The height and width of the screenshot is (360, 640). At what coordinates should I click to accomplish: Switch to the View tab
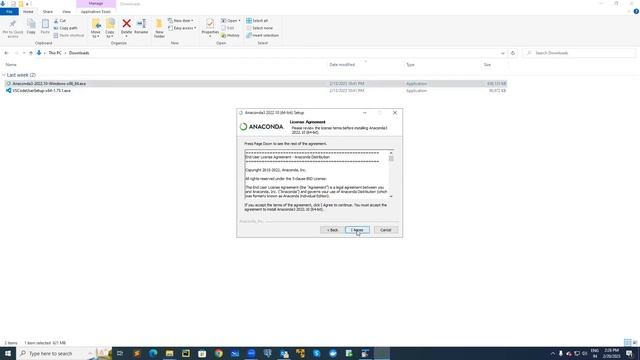tap(67, 12)
